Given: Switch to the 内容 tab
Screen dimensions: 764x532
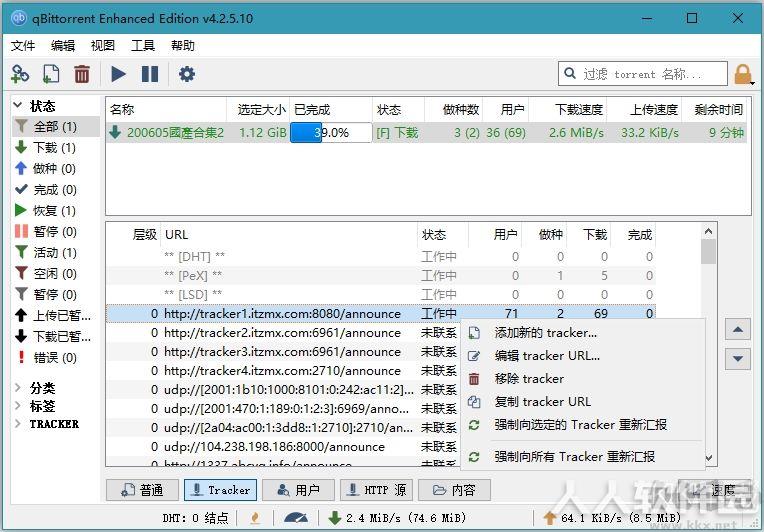Looking at the screenshot, I should point(454,490).
